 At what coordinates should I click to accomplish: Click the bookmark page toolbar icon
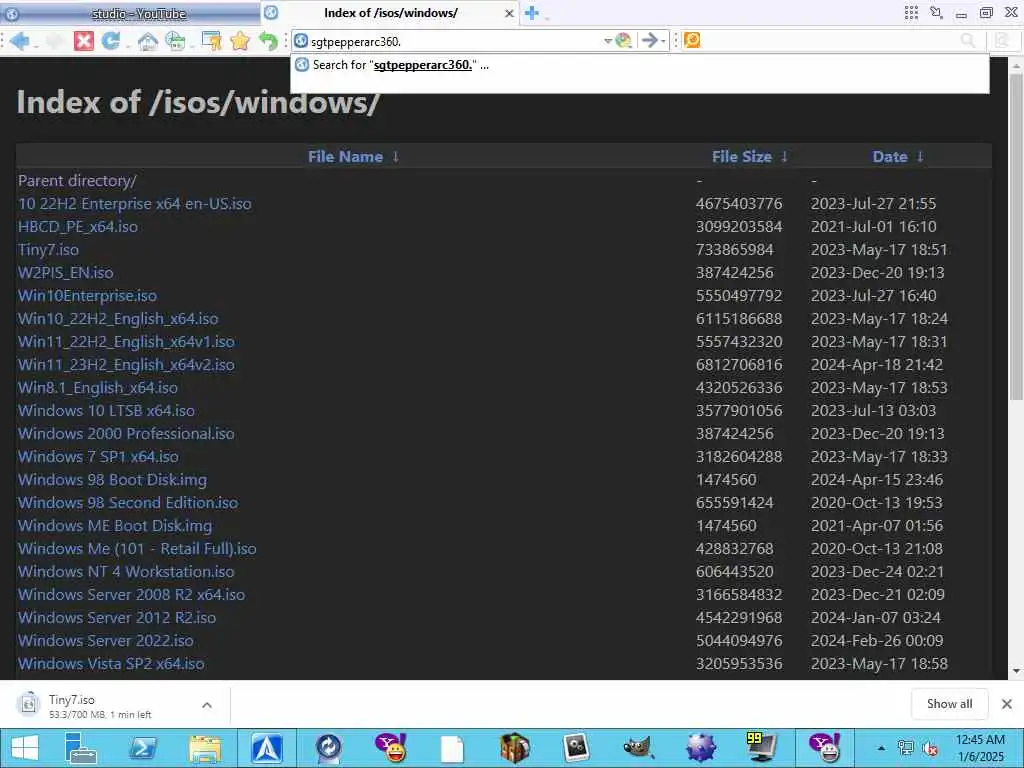pyautogui.click(x=212, y=41)
